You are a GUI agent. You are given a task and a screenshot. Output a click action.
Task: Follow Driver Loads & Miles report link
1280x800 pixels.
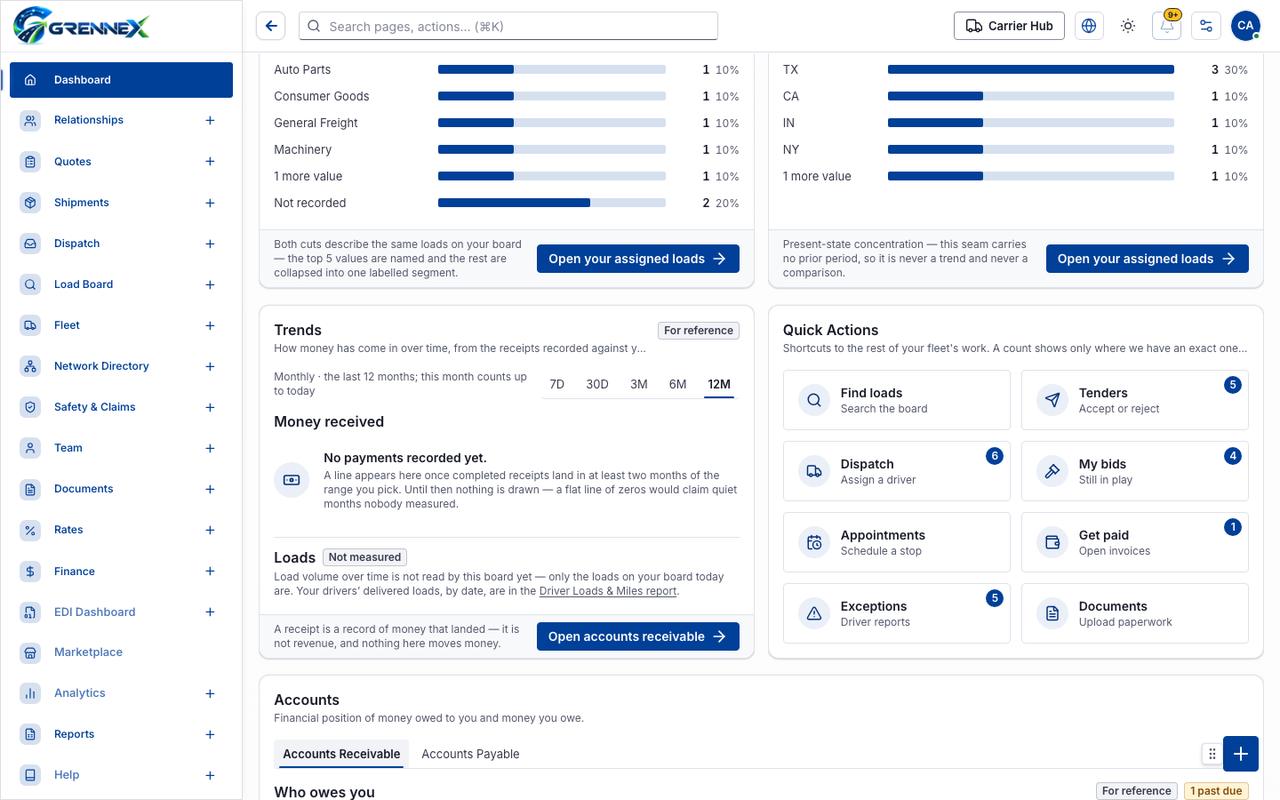[608, 591]
